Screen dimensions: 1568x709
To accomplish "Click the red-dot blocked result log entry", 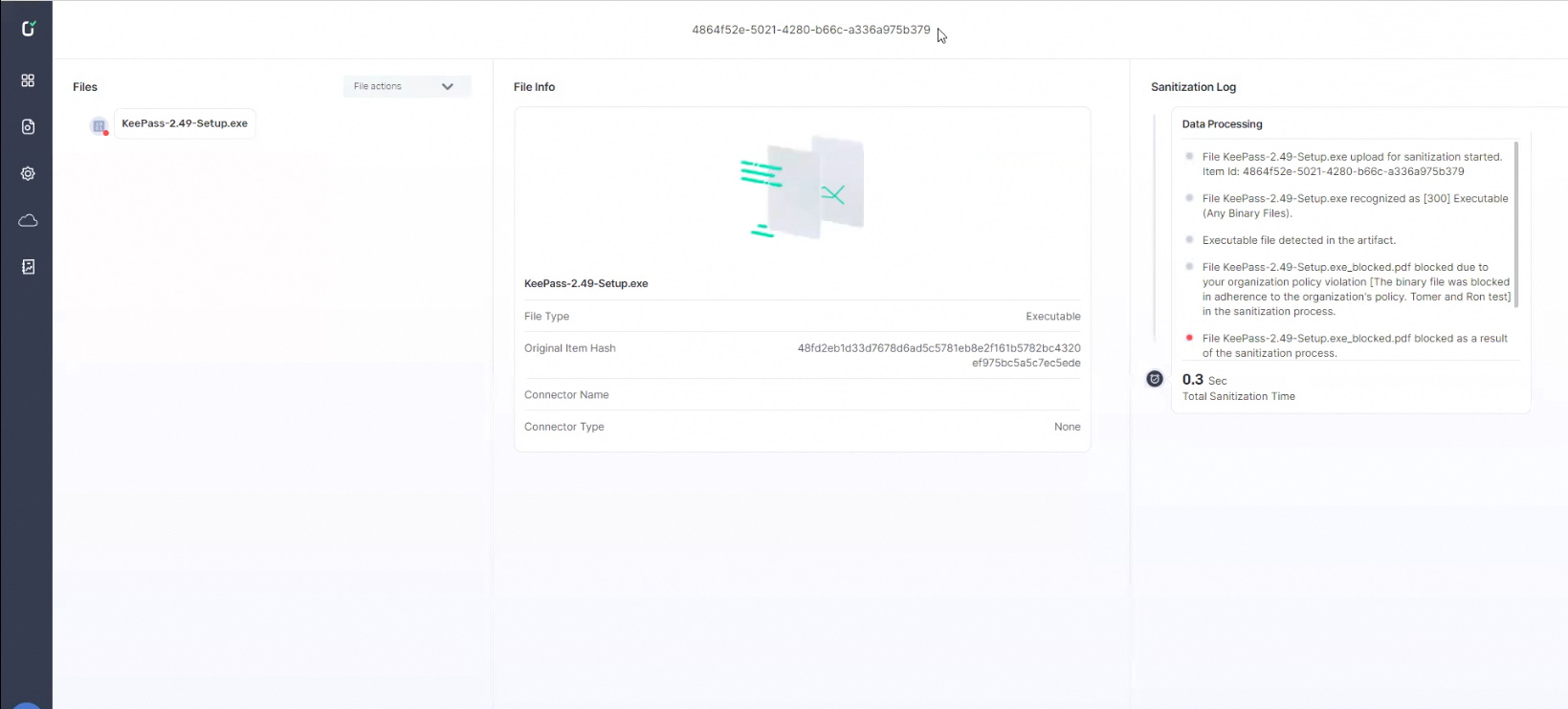I will click(1355, 345).
